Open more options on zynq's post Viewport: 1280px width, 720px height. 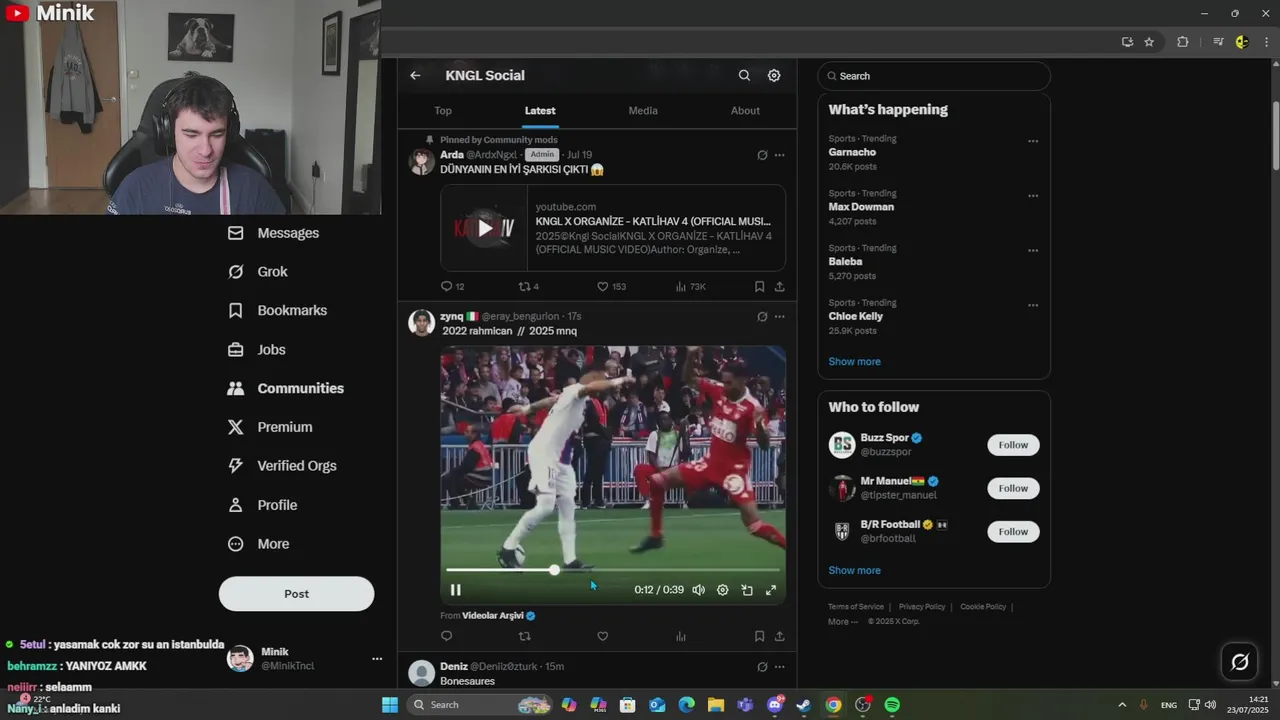(779, 317)
